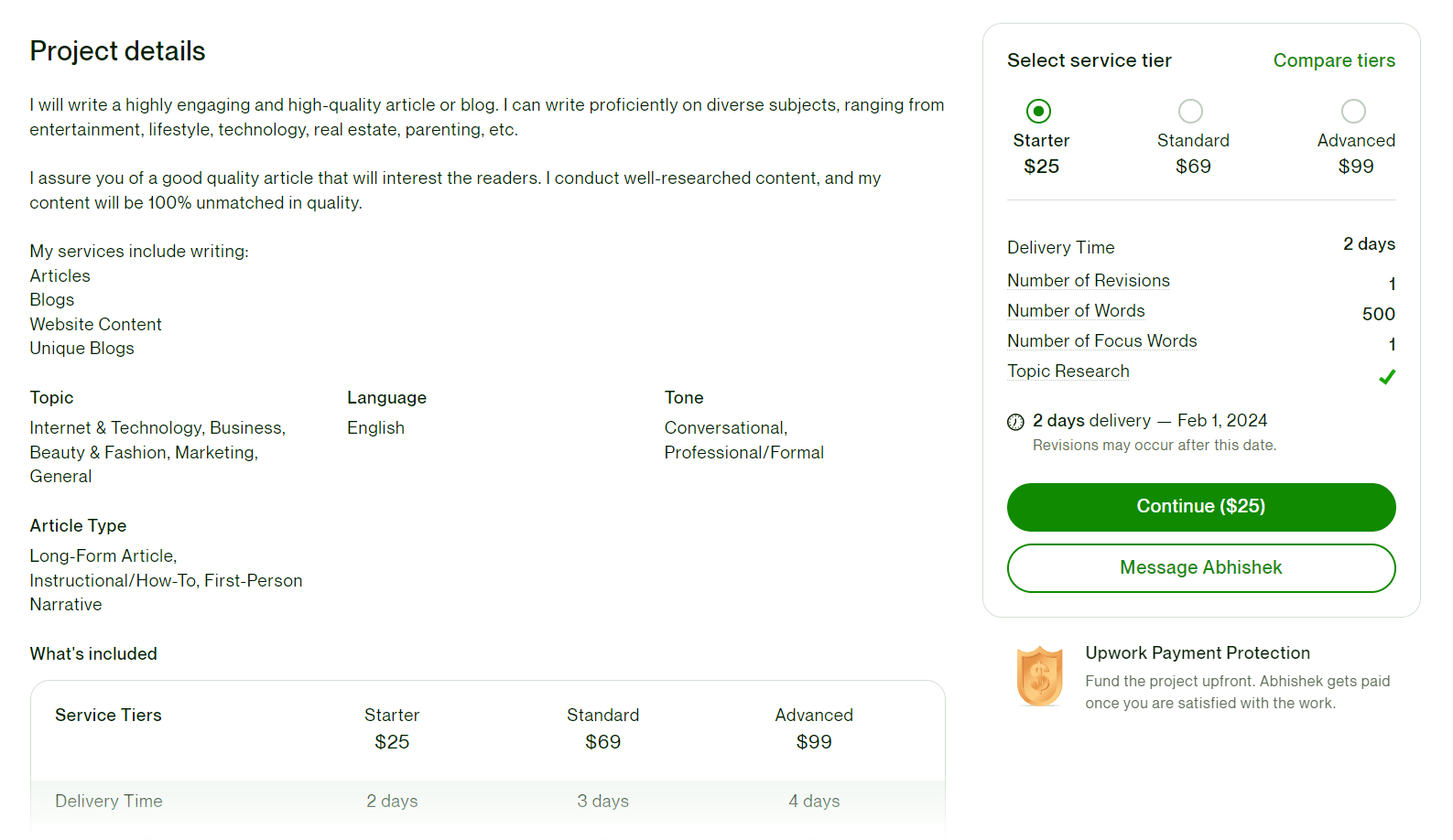Click the Project details heading
Screen dimensions: 1453x840
click(x=117, y=51)
